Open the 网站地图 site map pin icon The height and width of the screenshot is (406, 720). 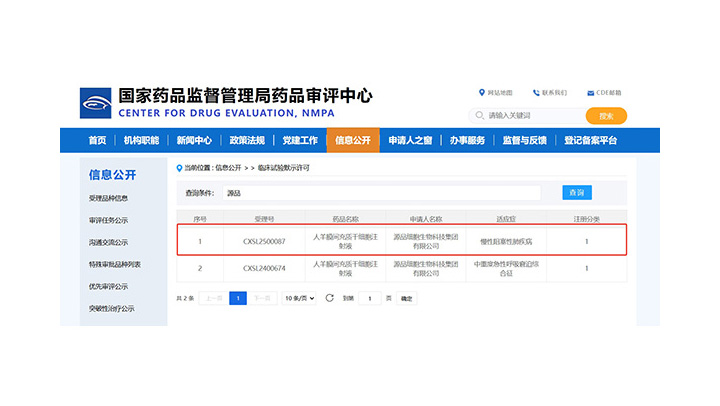tap(482, 92)
